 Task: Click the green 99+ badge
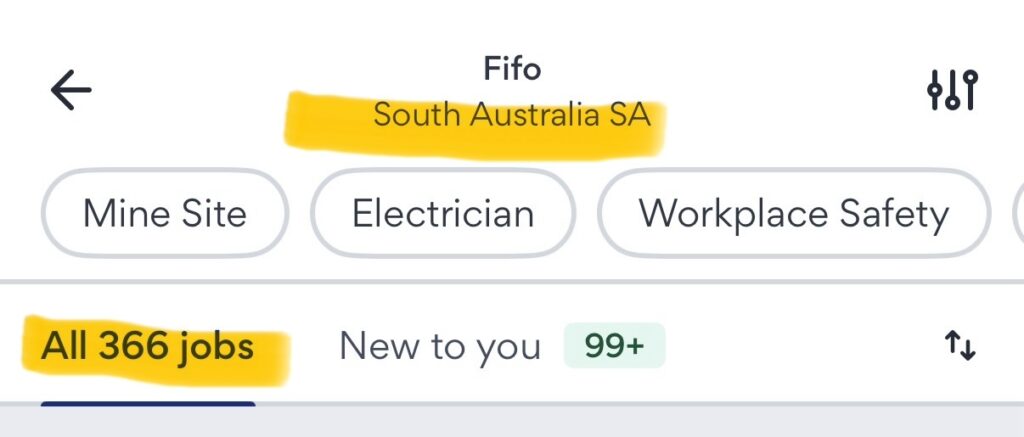pos(614,347)
